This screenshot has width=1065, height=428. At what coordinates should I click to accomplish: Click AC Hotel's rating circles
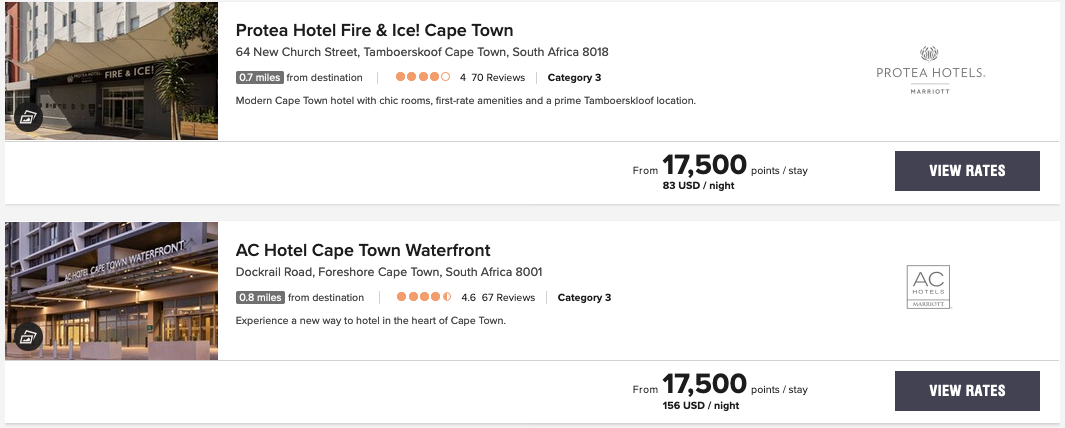click(x=424, y=297)
